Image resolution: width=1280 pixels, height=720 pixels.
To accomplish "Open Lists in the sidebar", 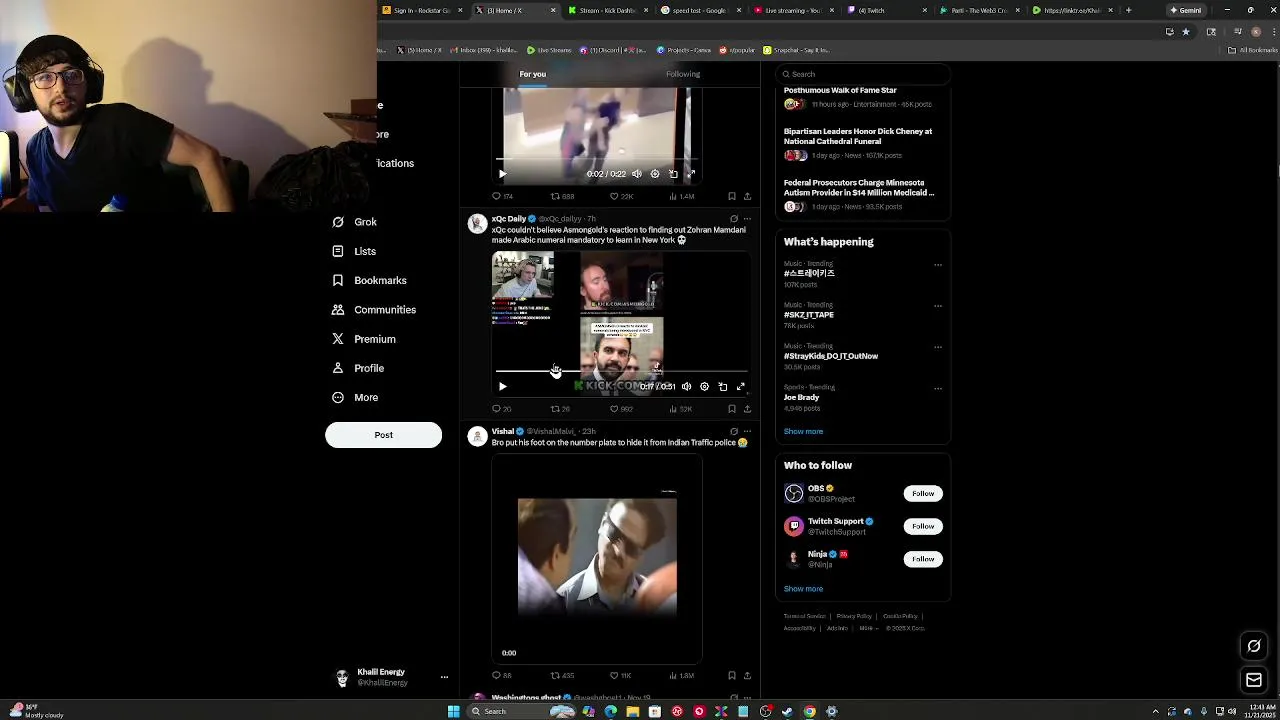I will [x=354, y=251].
